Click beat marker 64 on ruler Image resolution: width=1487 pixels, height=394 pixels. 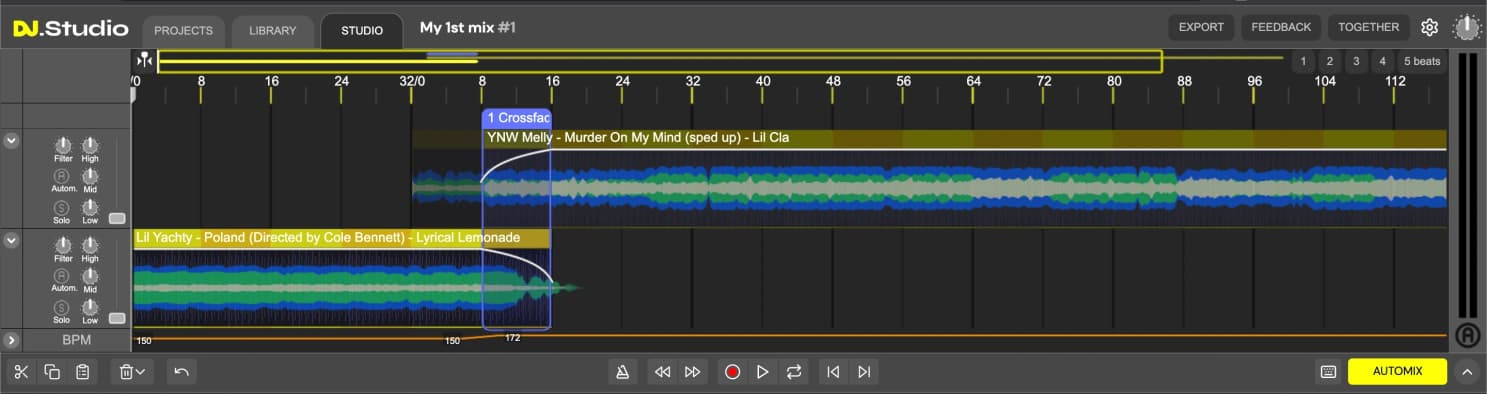tap(974, 81)
